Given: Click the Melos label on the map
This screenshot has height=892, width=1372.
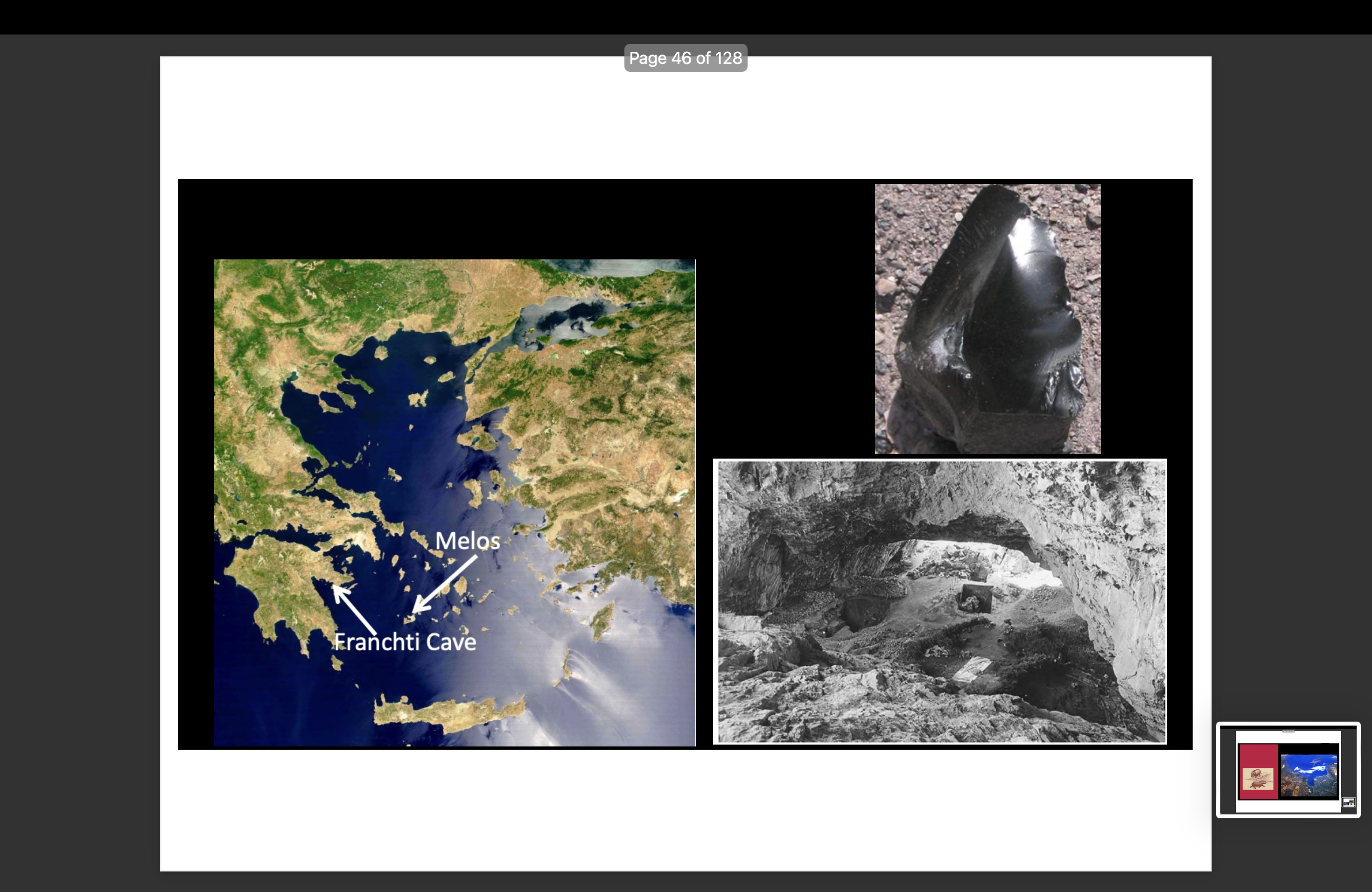Looking at the screenshot, I should coord(467,541).
